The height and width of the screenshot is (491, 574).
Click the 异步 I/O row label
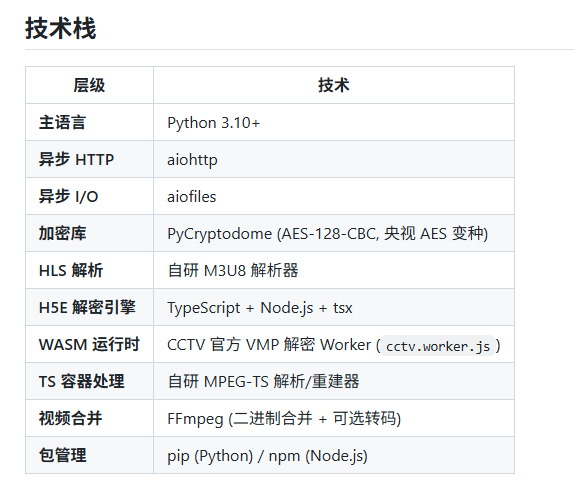(x=68, y=197)
